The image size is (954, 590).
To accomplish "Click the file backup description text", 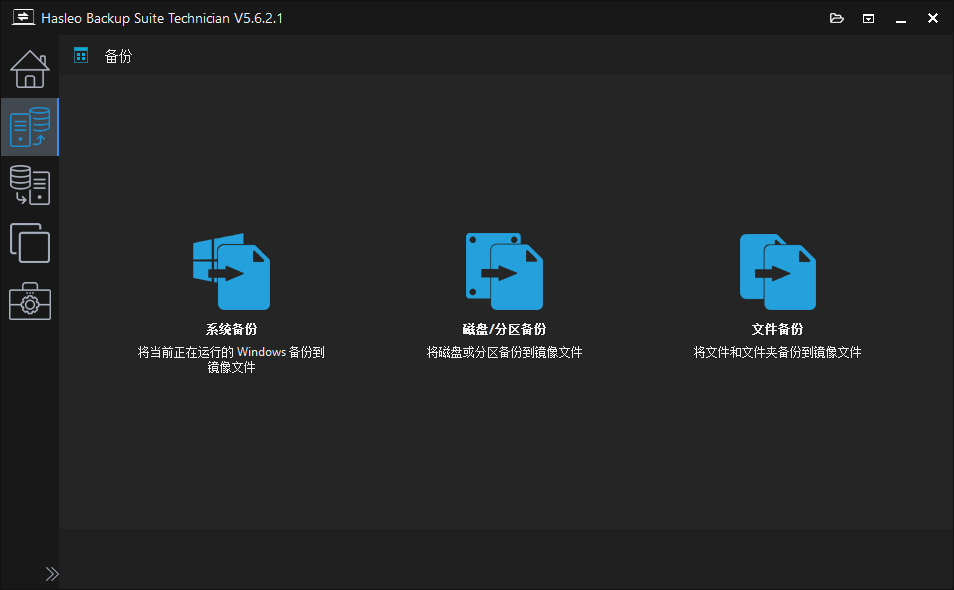I will [x=777, y=352].
